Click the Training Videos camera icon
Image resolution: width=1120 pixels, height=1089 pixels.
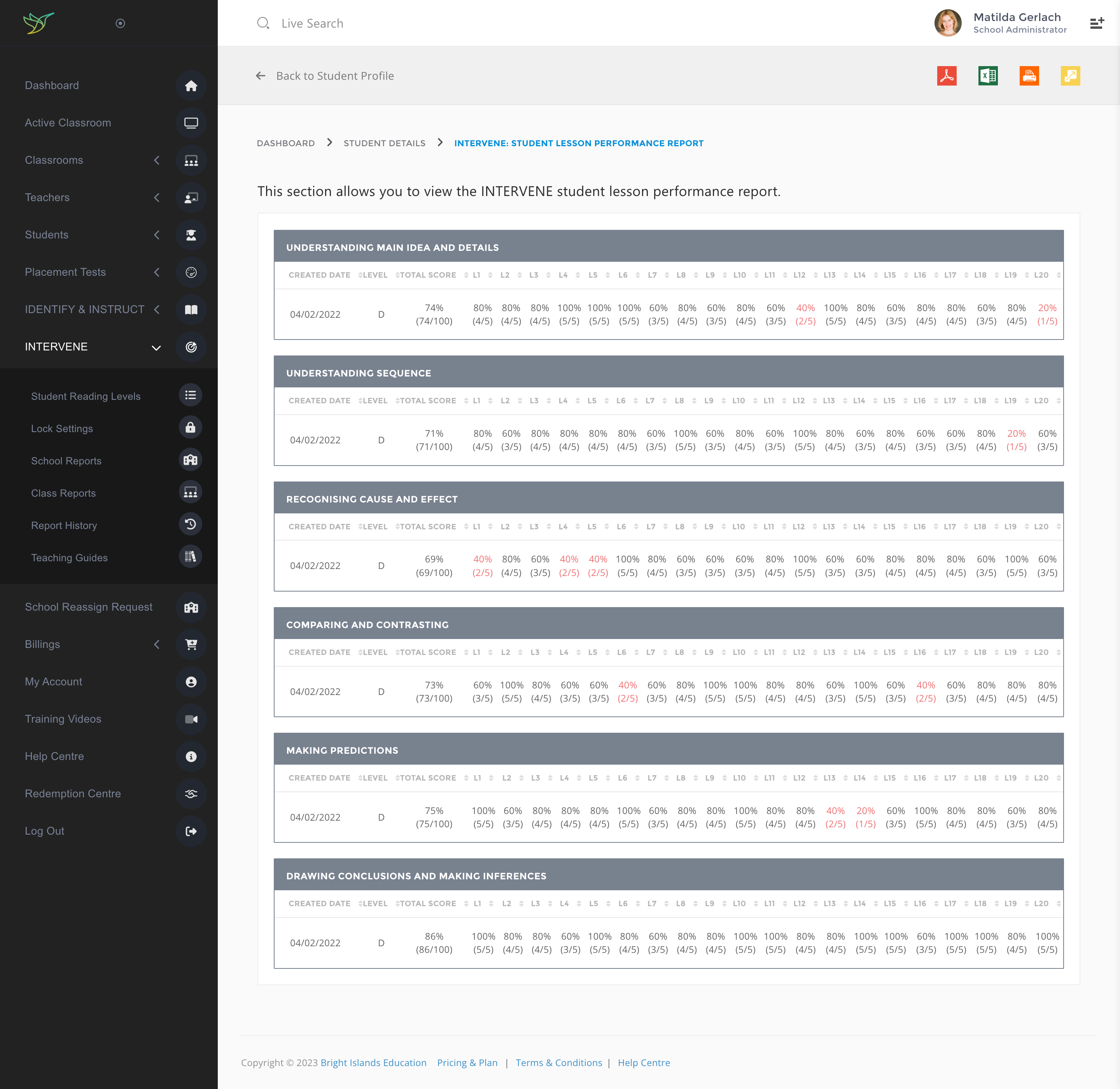pyautogui.click(x=191, y=719)
